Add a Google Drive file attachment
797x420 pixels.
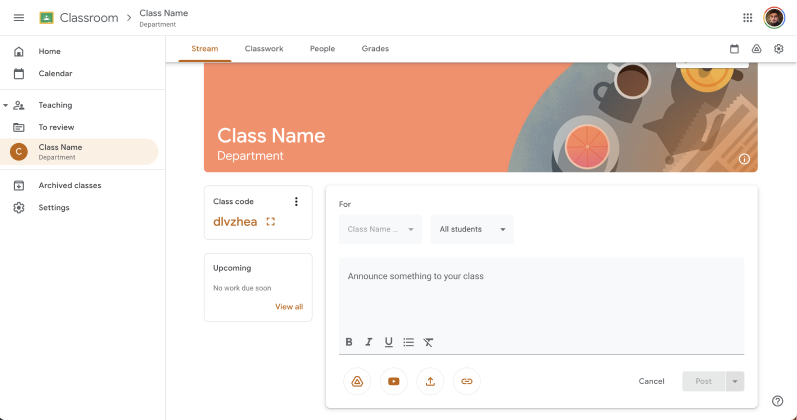[356, 381]
